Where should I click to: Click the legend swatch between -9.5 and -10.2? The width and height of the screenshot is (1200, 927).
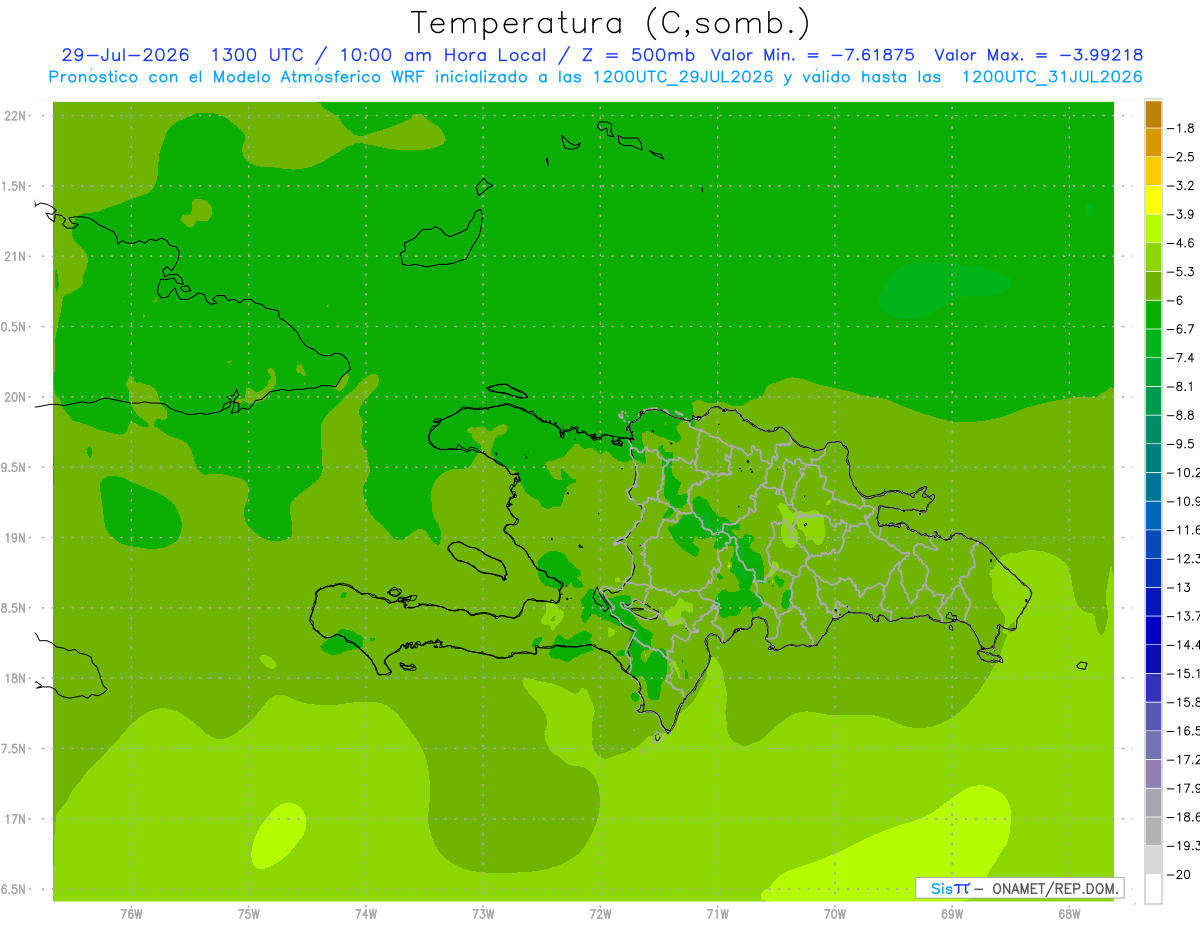pyautogui.click(x=1153, y=458)
